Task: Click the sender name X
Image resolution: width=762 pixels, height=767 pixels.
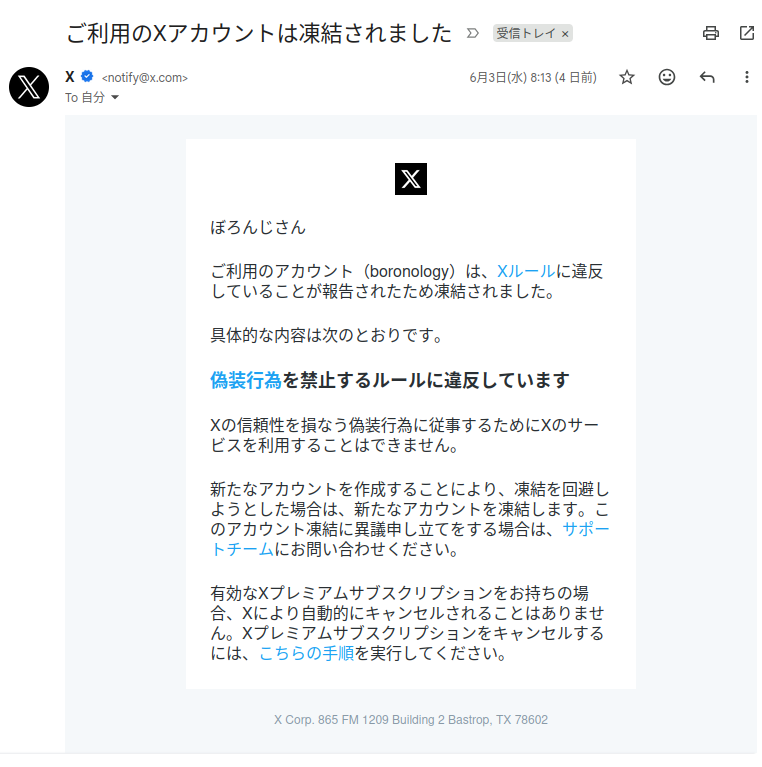Action: click(70, 77)
